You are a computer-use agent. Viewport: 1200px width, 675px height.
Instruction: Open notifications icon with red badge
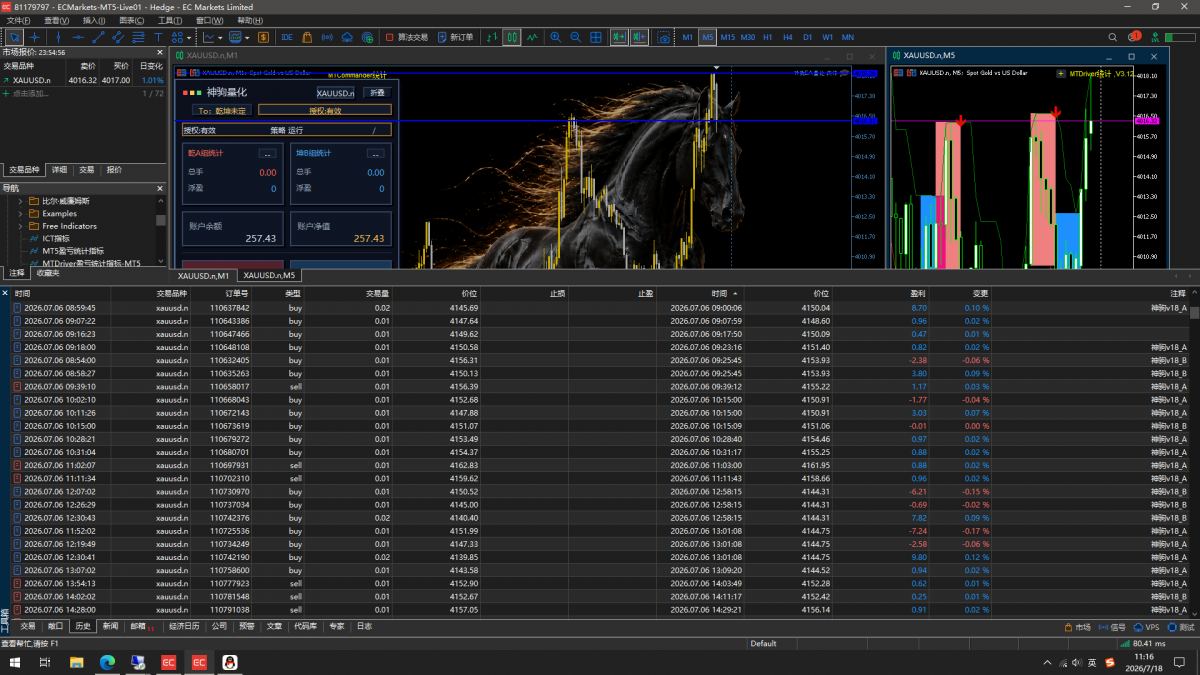pyautogui.click(x=1133, y=37)
